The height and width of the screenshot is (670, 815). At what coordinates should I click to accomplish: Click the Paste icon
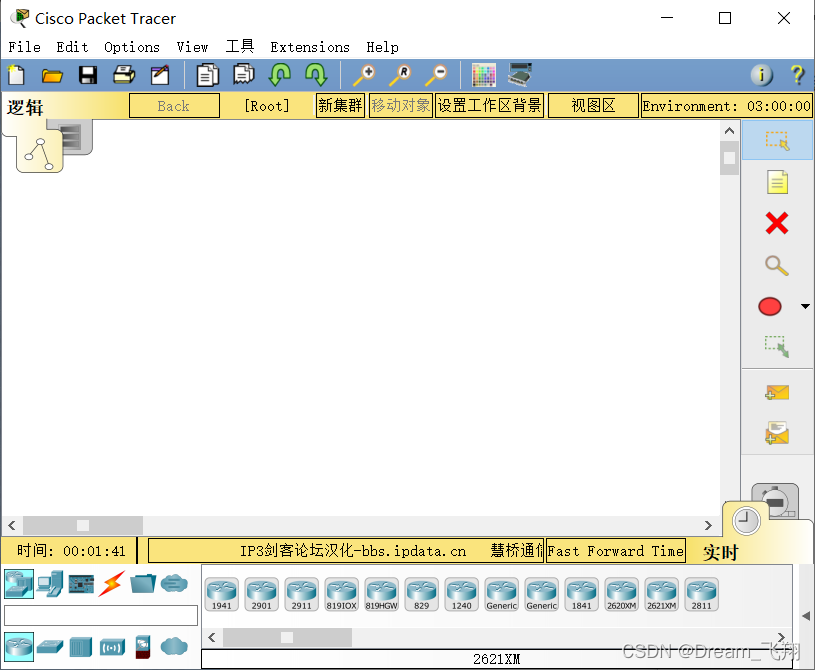tap(244, 74)
